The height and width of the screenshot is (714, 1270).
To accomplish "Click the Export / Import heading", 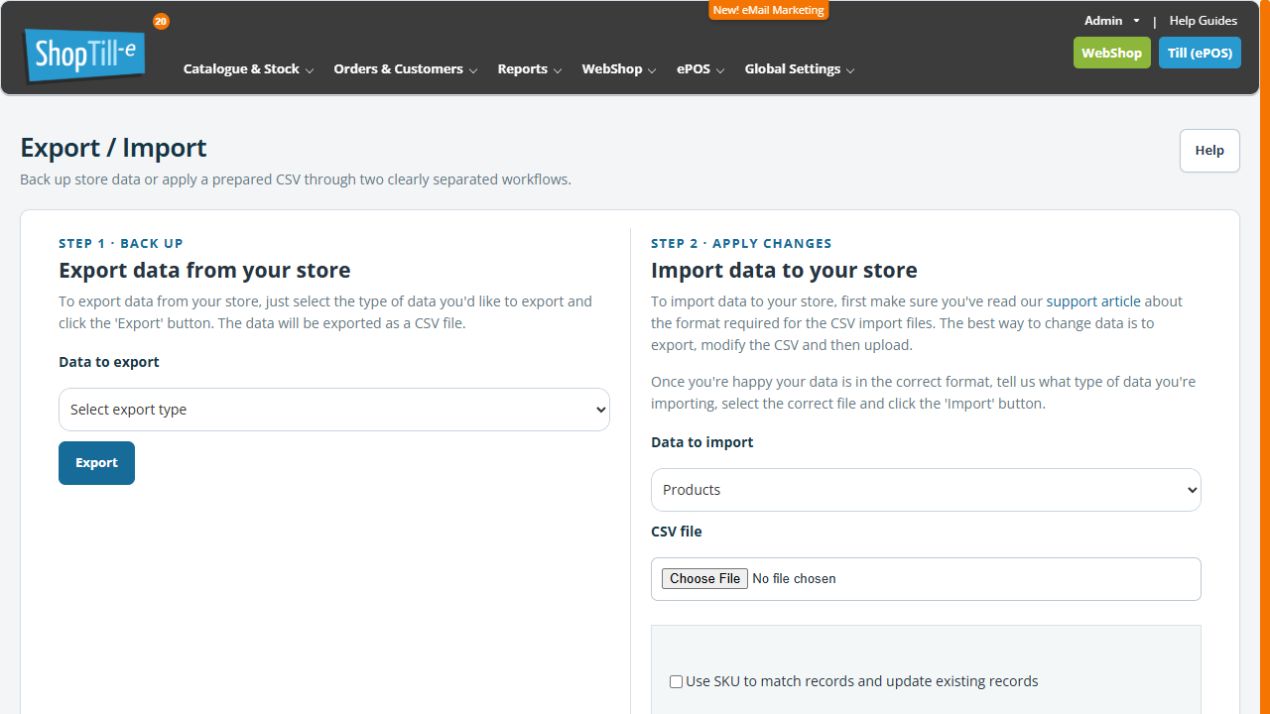I will point(113,148).
